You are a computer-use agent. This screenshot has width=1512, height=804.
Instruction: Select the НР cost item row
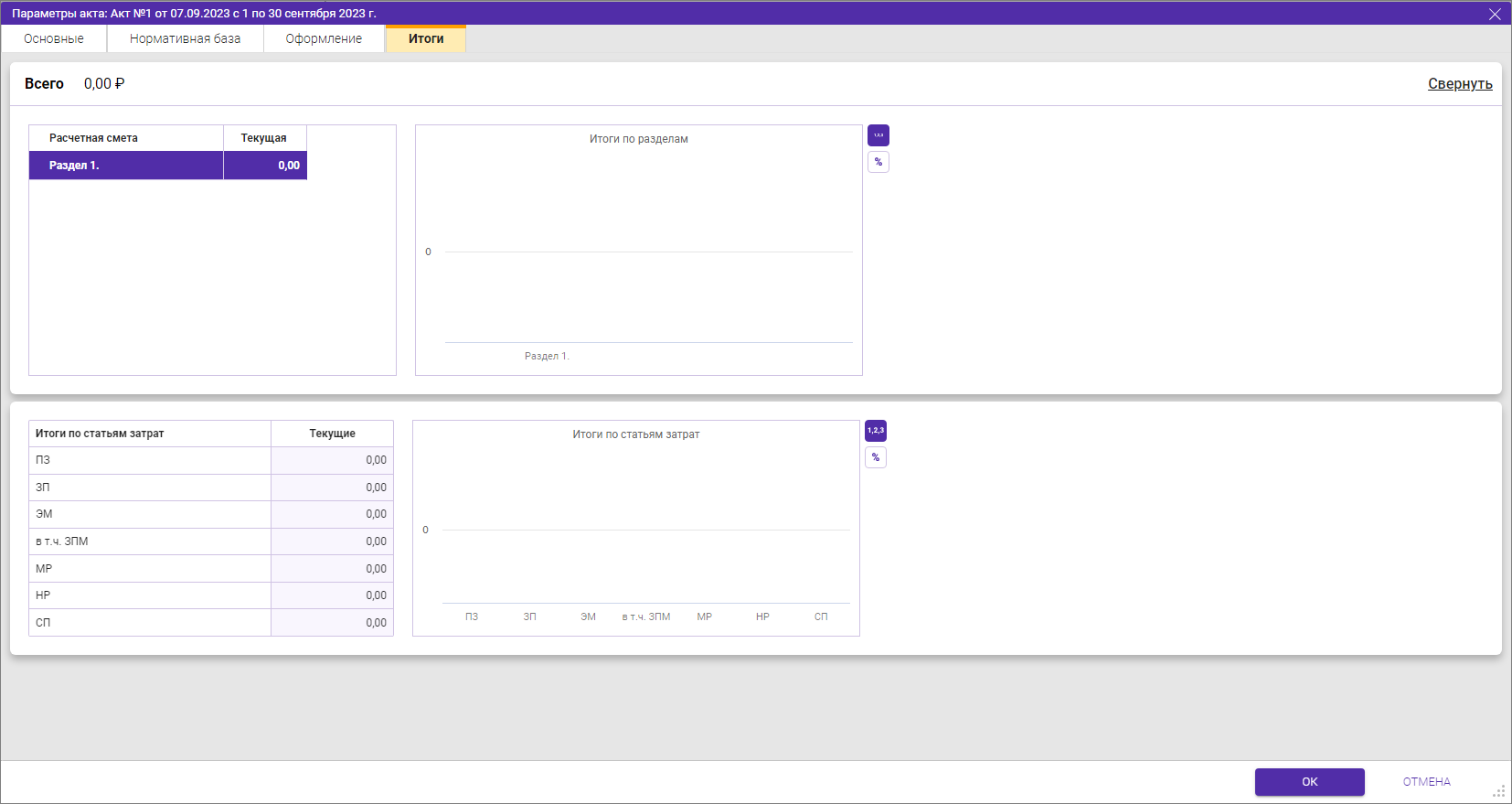pyautogui.click(x=151, y=595)
